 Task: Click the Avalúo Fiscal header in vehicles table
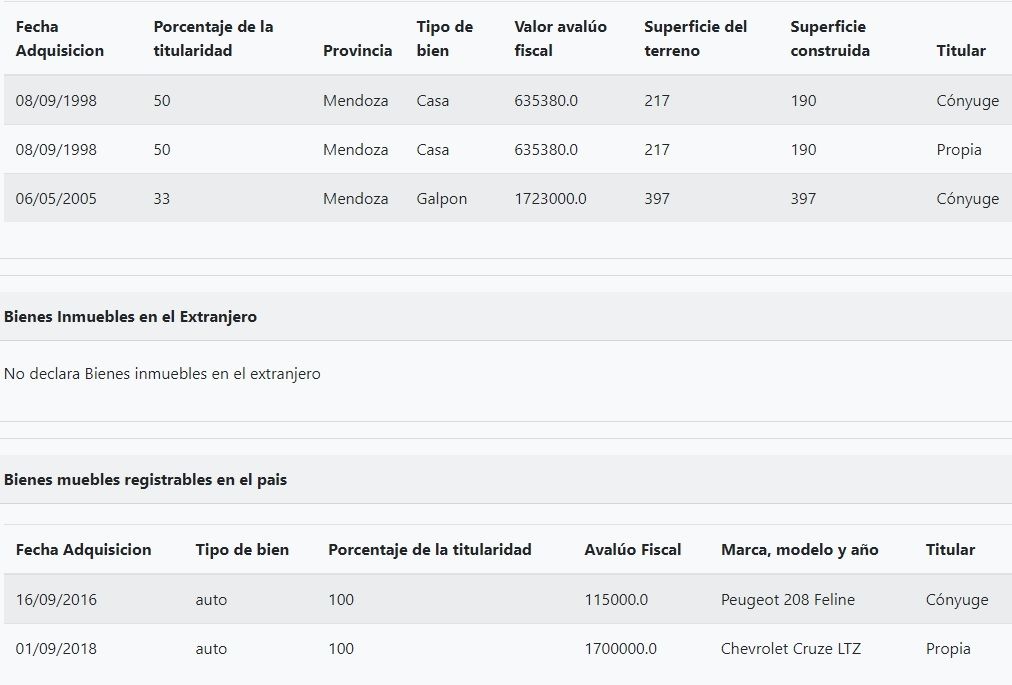(x=632, y=550)
